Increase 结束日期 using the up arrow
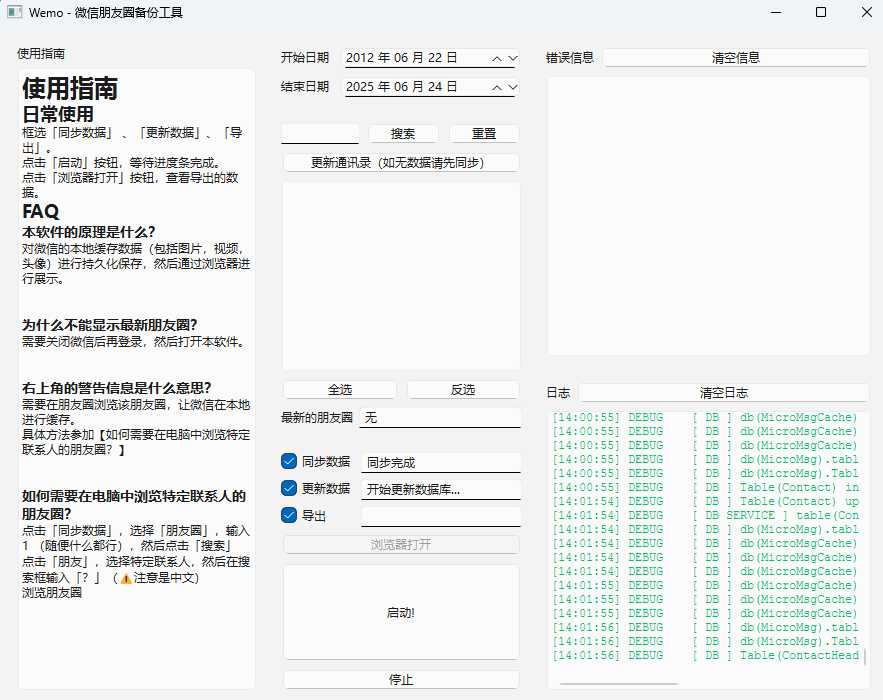The image size is (883, 700). (497, 87)
